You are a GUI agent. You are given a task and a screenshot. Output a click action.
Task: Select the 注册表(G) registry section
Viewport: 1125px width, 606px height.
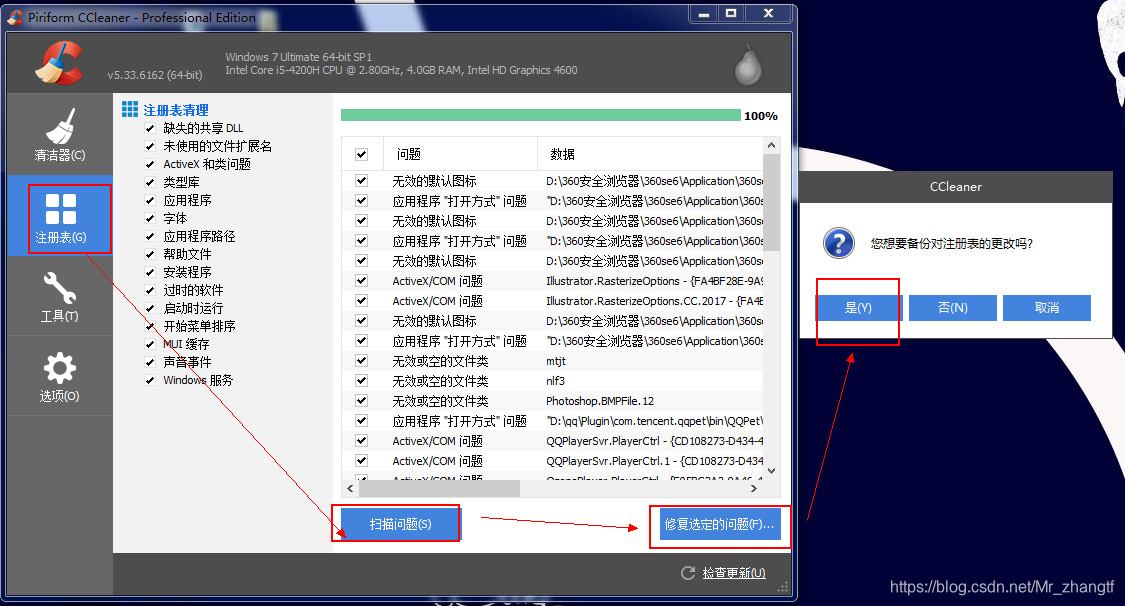pyautogui.click(x=60, y=216)
